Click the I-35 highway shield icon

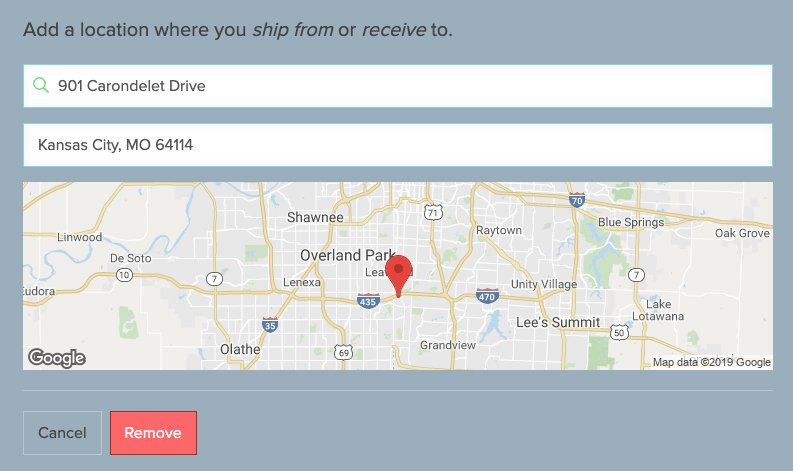tap(270, 325)
